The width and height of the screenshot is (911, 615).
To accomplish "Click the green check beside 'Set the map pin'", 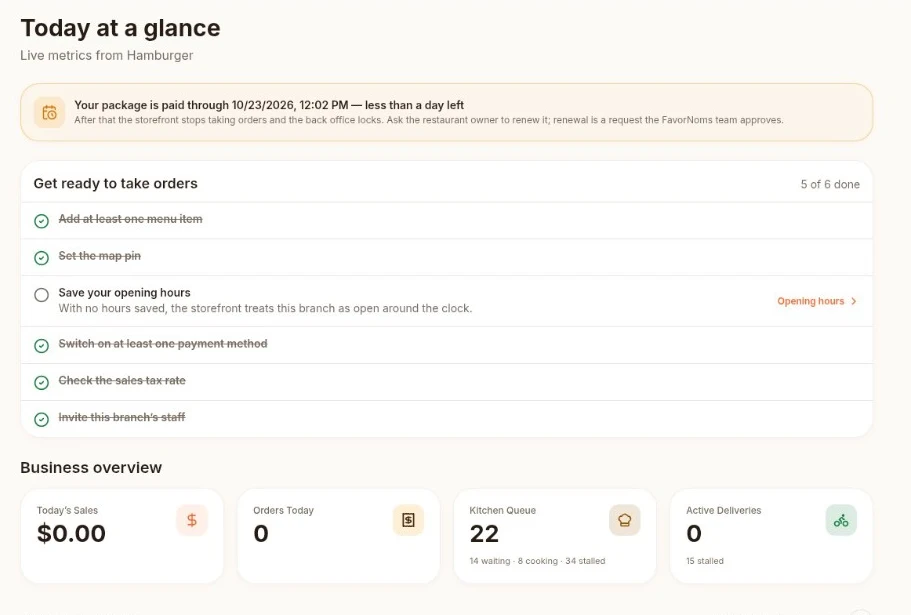I will click(x=41, y=258).
